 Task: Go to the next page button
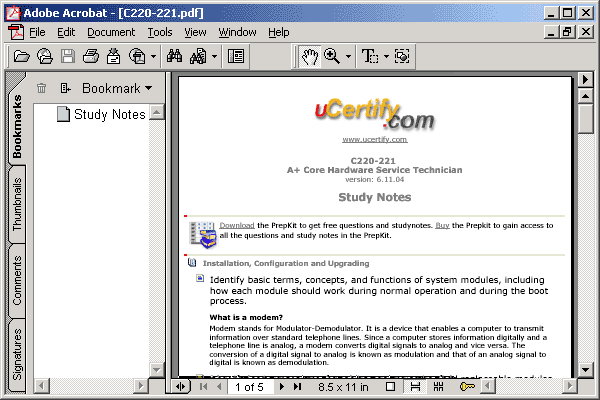pyautogui.click(x=282, y=387)
